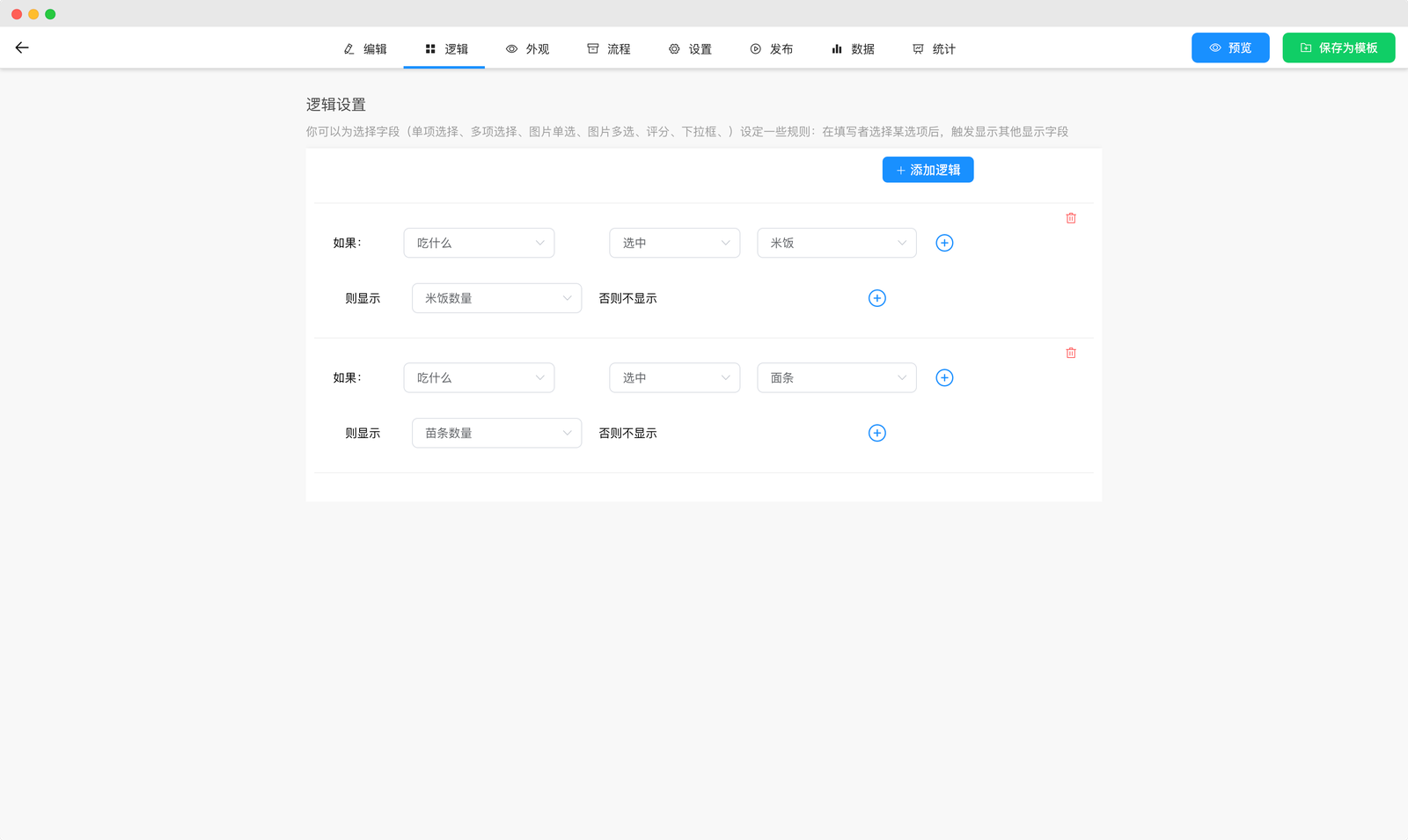Delete the 米饭 logic rule
This screenshot has height=840, width=1408.
pyautogui.click(x=1071, y=218)
